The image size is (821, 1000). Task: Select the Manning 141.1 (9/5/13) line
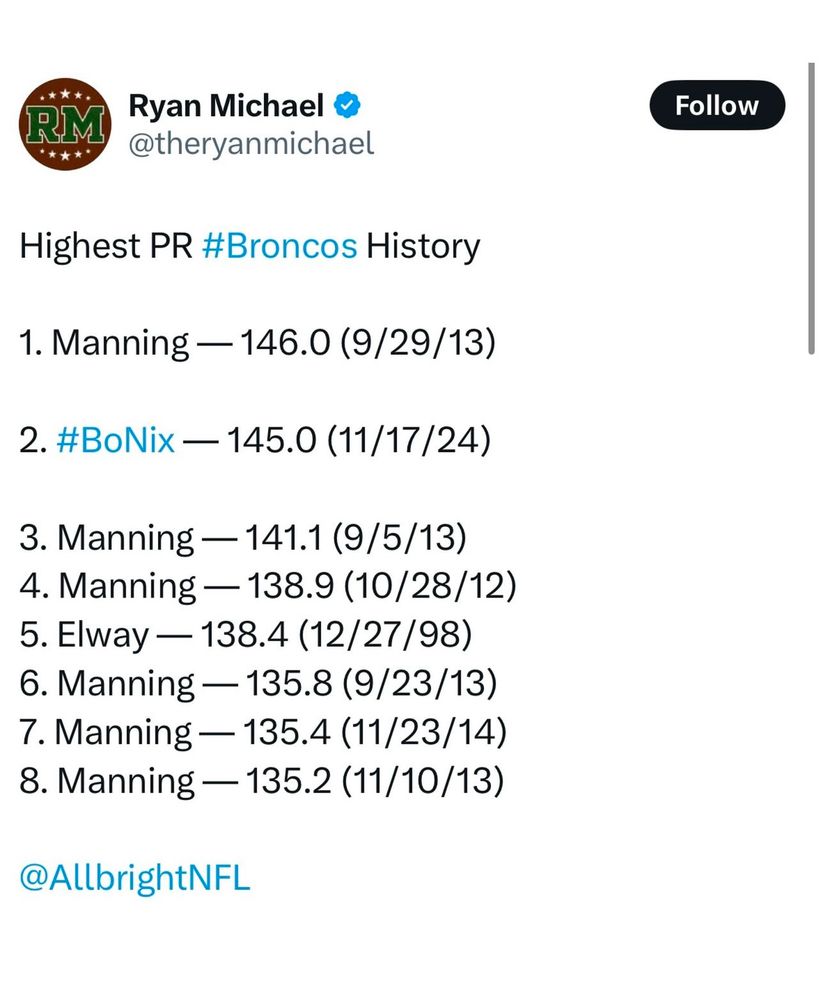pos(243,538)
